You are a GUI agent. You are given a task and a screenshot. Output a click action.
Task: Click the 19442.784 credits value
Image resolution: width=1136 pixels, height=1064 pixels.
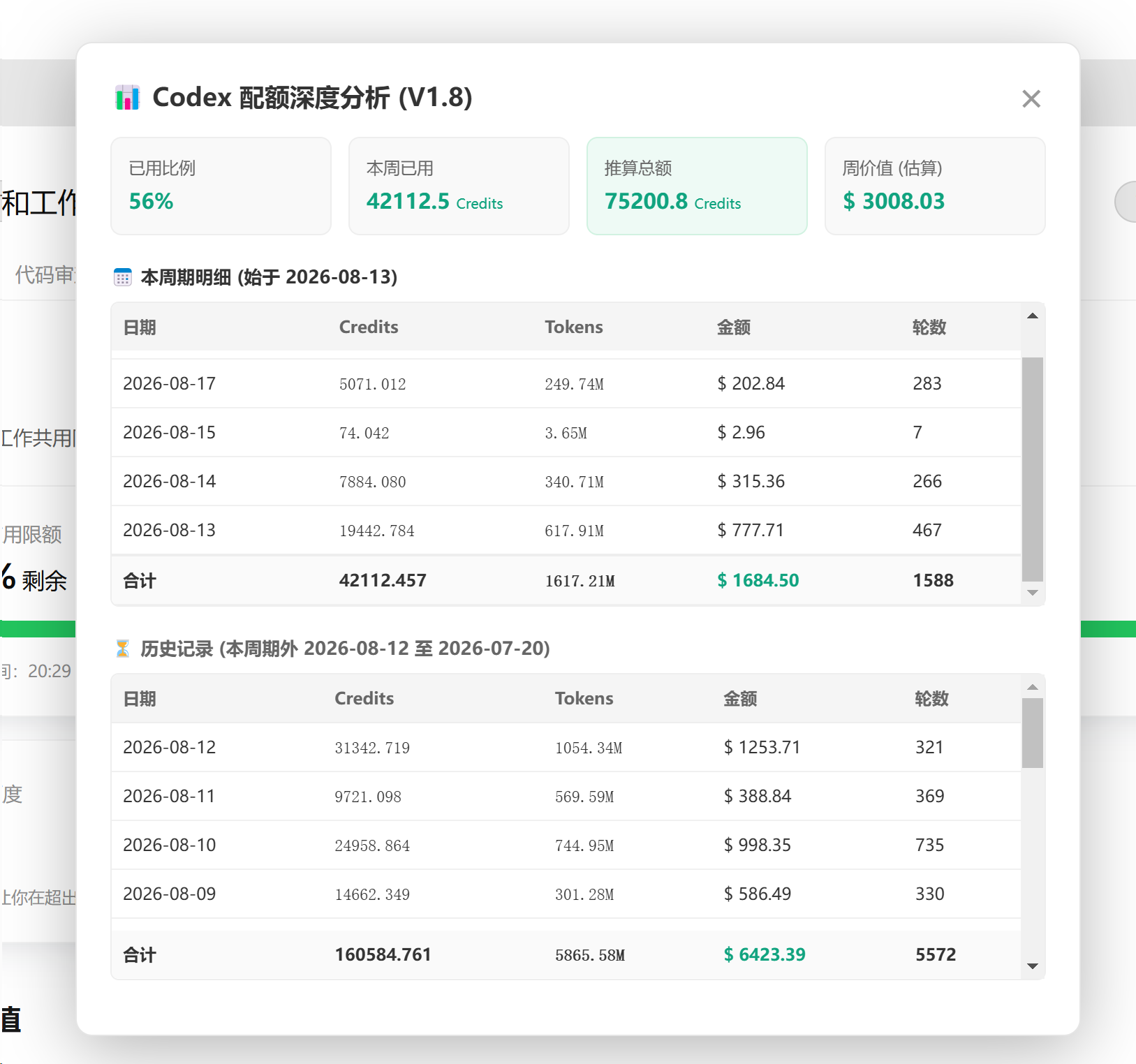pos(377,531)
